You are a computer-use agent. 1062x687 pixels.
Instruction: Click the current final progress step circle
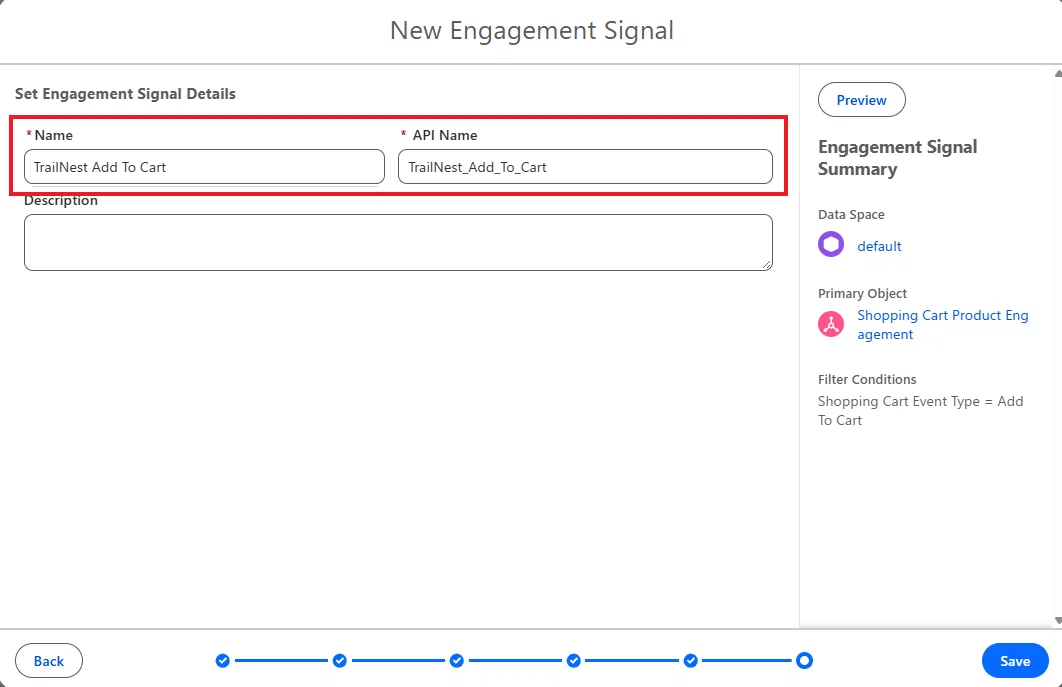[x=804, y=661]
